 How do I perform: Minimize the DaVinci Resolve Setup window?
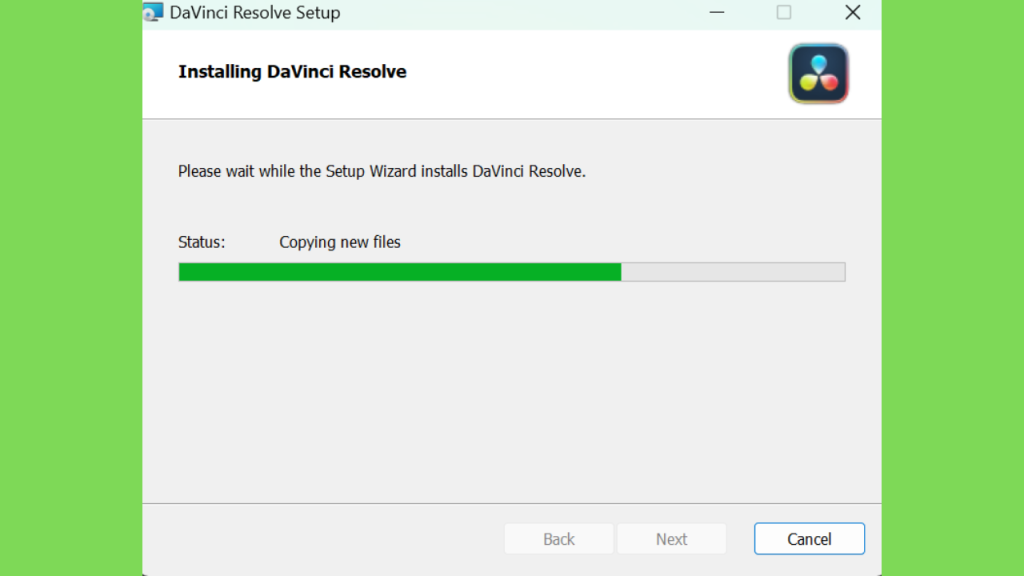[717, 12]
